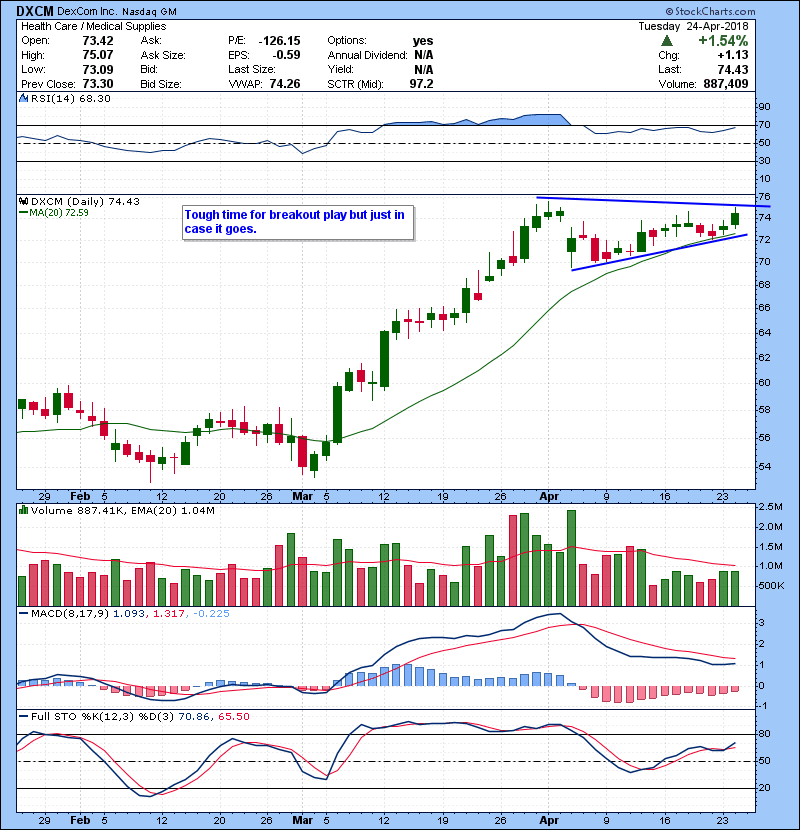Click the EPS value -0.59

286,55
